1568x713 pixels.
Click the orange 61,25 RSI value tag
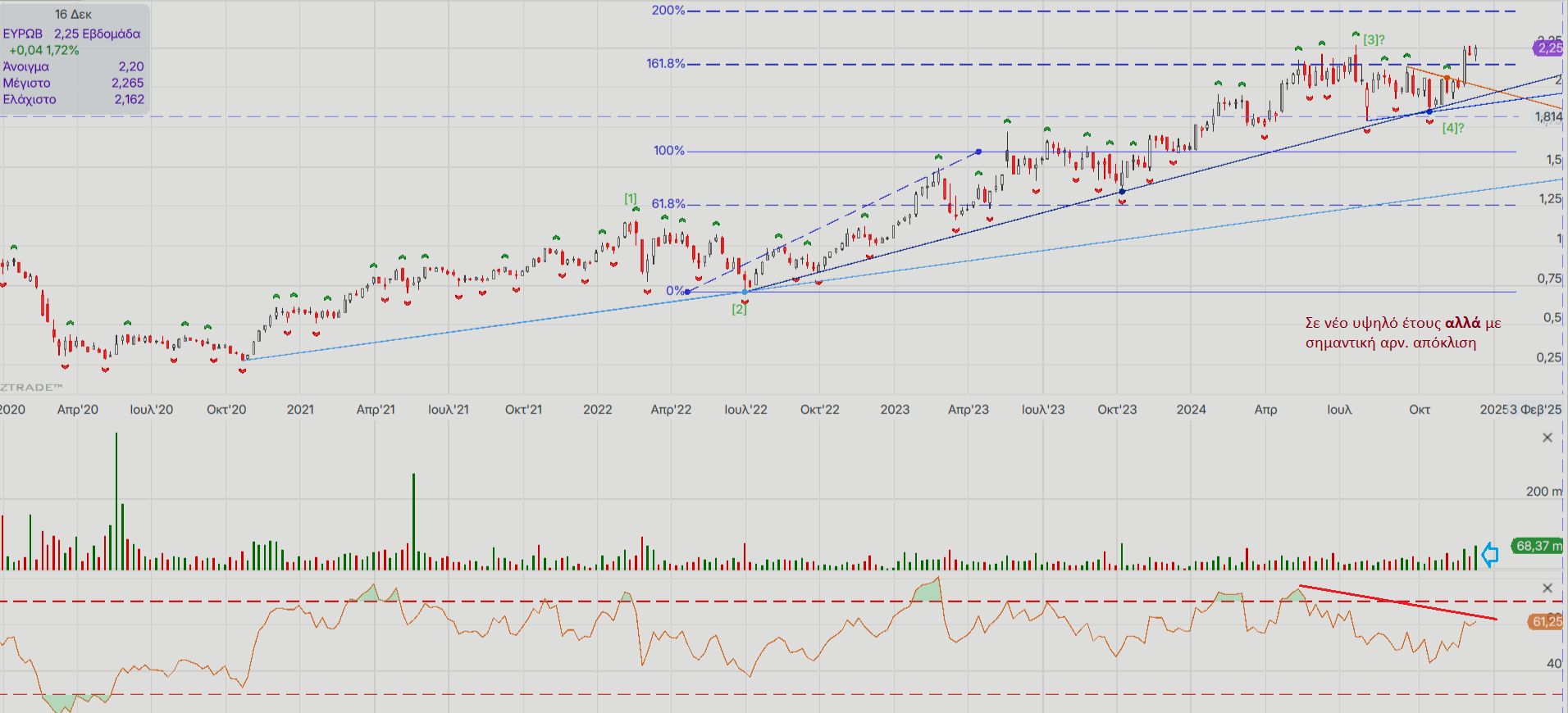pyautogui.click(x=1547, y=622)
